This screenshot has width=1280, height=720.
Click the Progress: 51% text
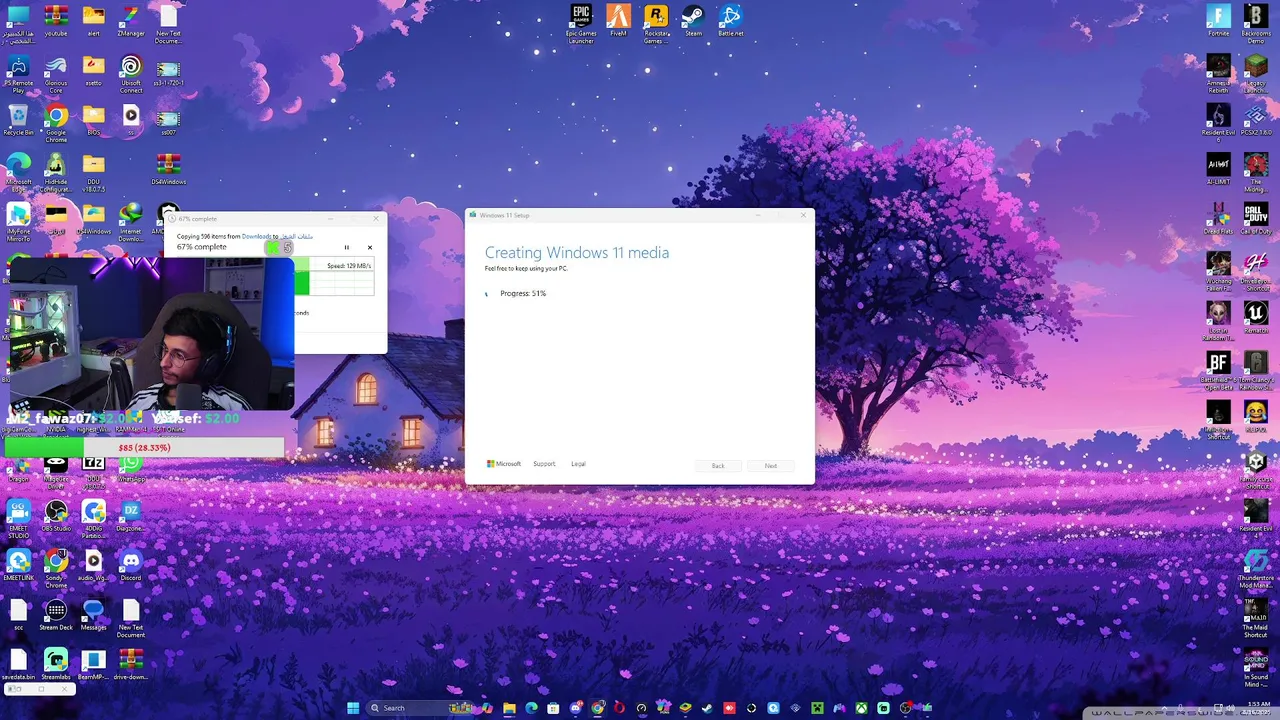(523, 294)
